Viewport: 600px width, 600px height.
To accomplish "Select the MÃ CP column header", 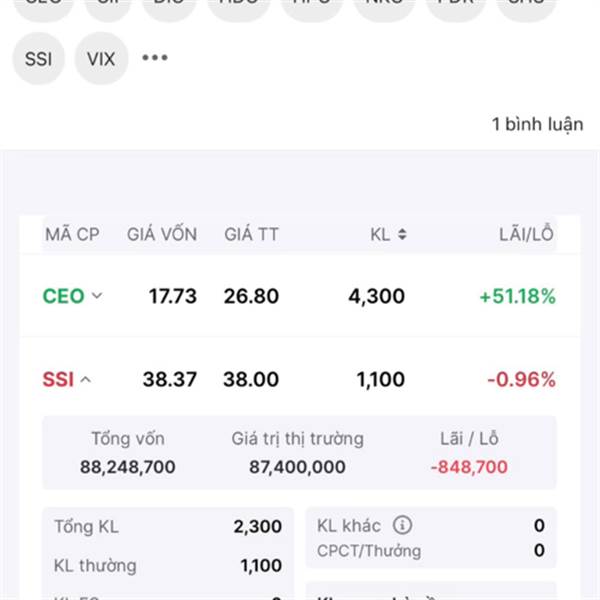I will [x=72, y=234].
